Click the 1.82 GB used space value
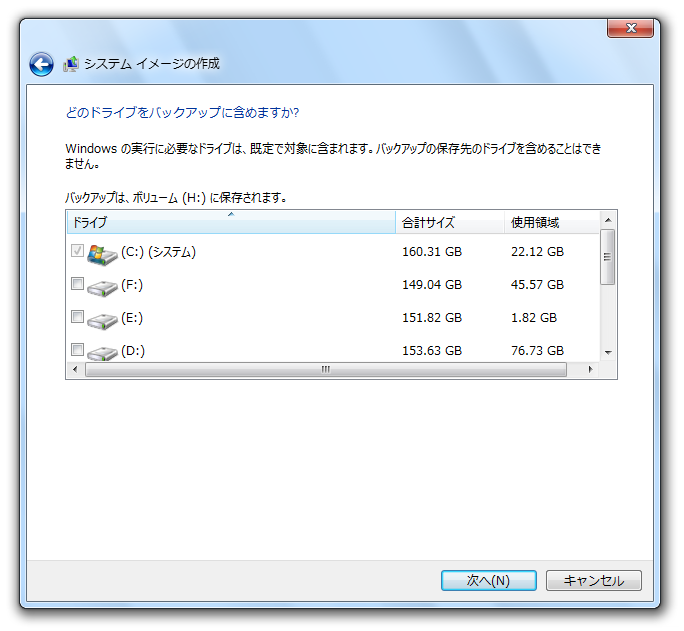This screenshot has height=631, width=684. (534, 317)
